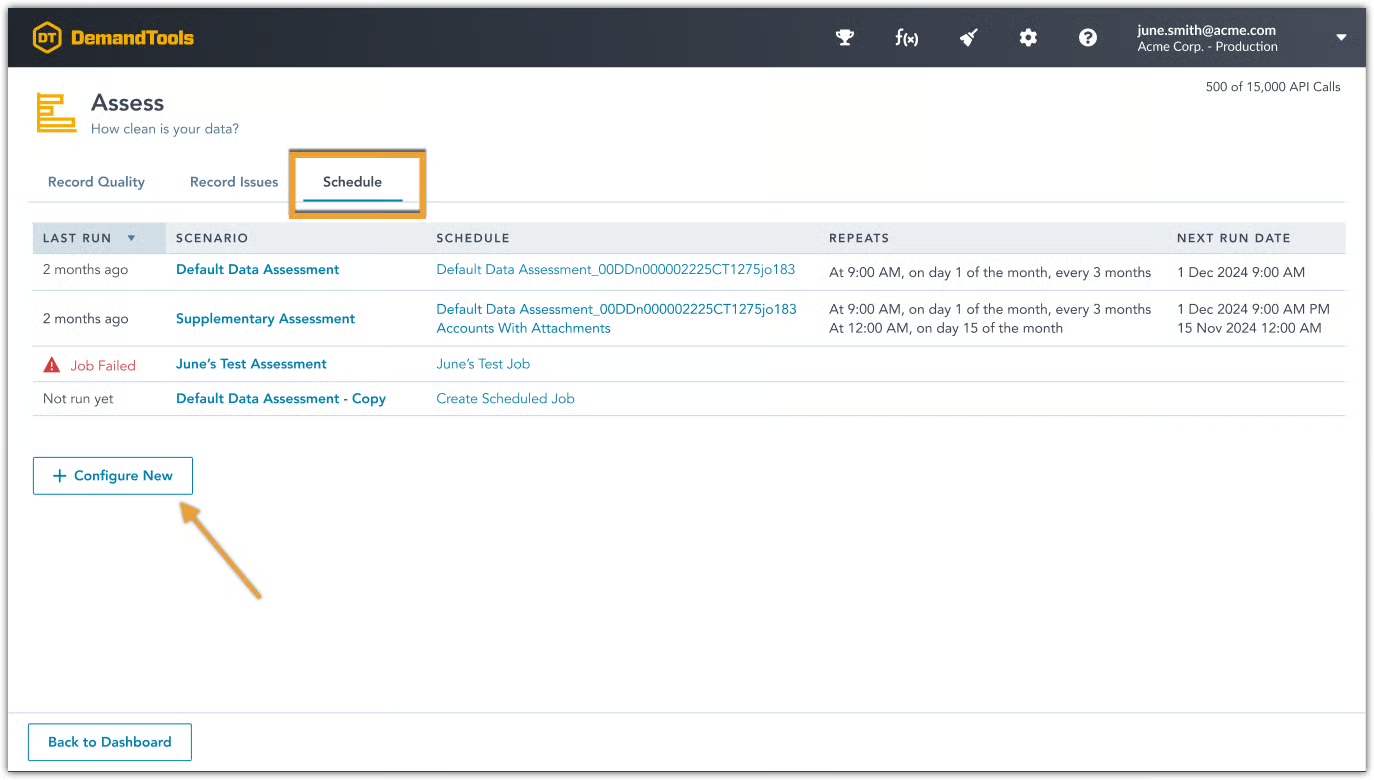
Task: Click the Create Scheduled Job link
Action: (505, 399)
